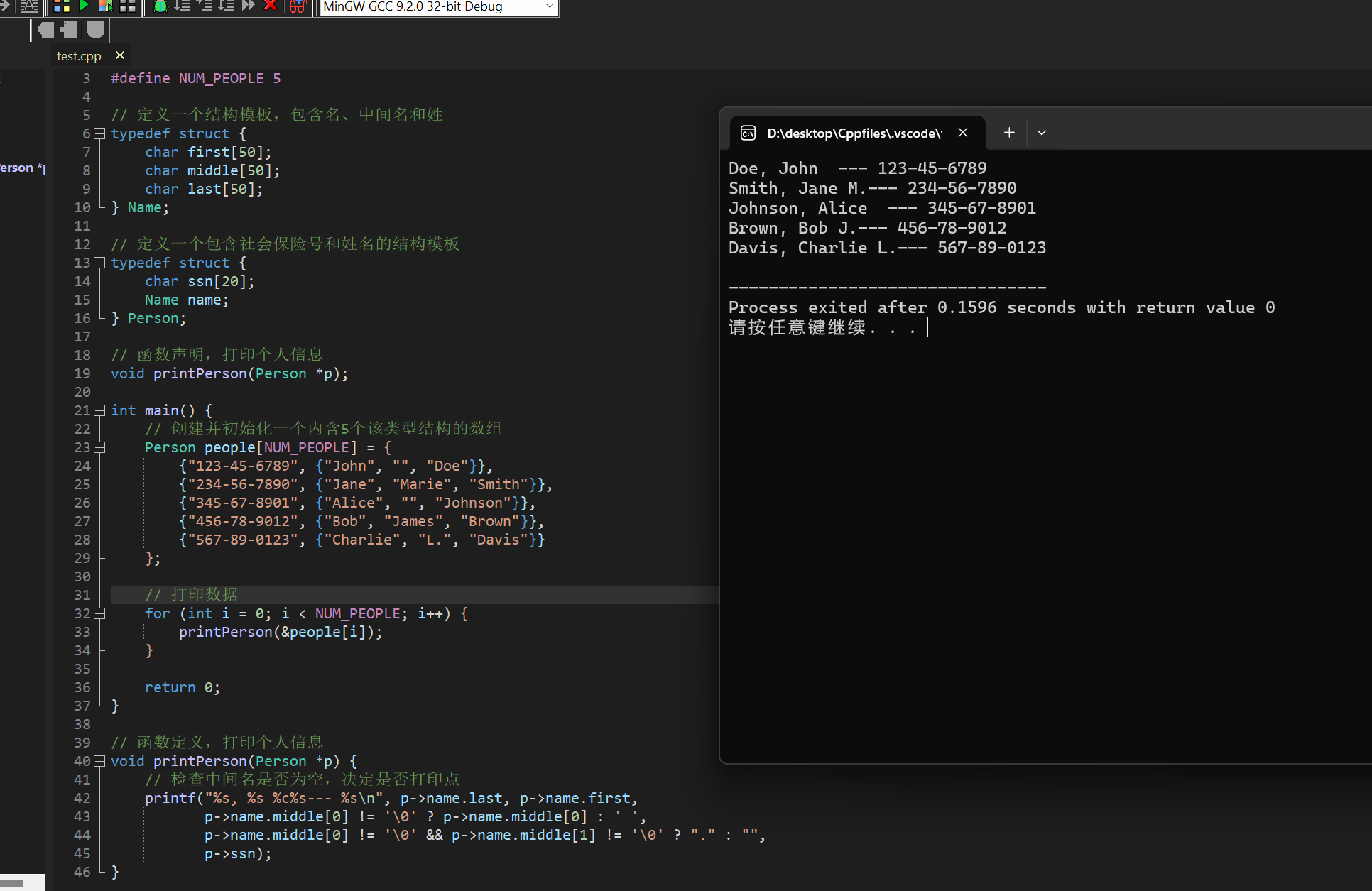The height and width of the screenshot is (891, 1372).
Task: Click terminal output 'Smith, Jane M.--- 234-56-7890'
Action: pos(873,188)
